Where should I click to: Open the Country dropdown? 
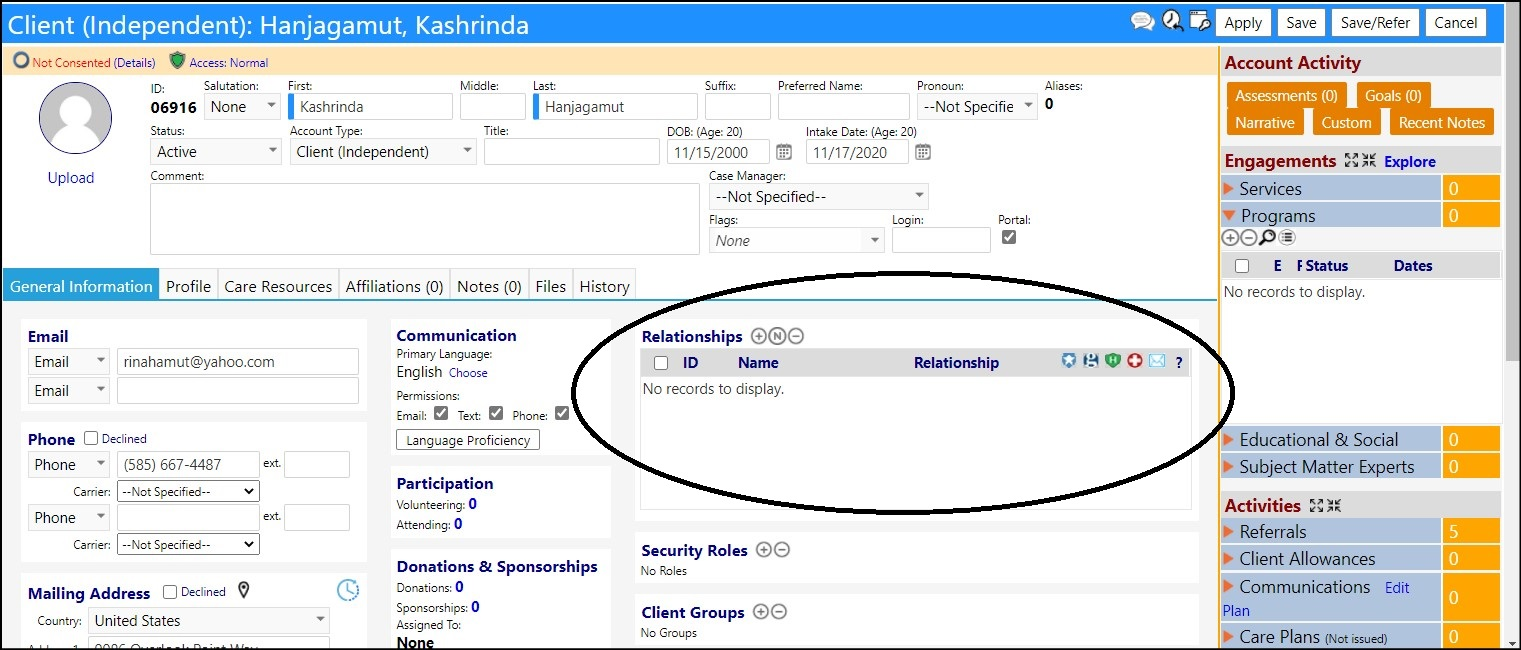[x=209, y=621]
